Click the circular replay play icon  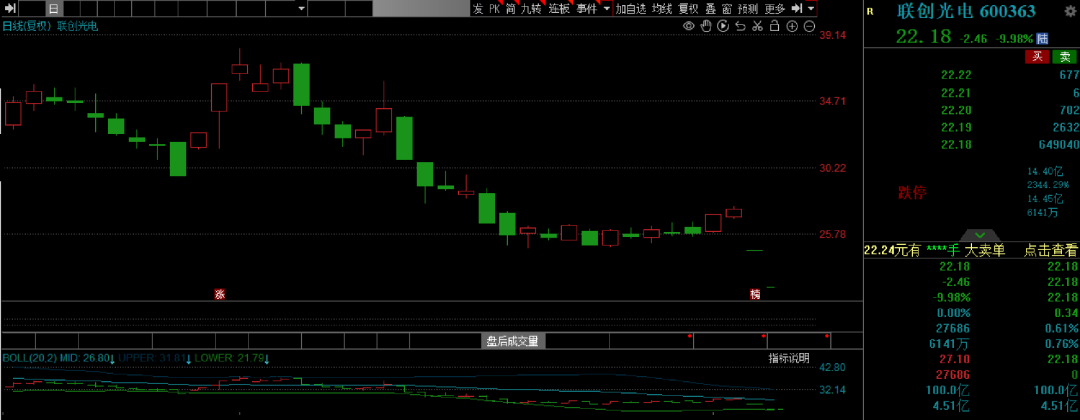click(723, 26)
